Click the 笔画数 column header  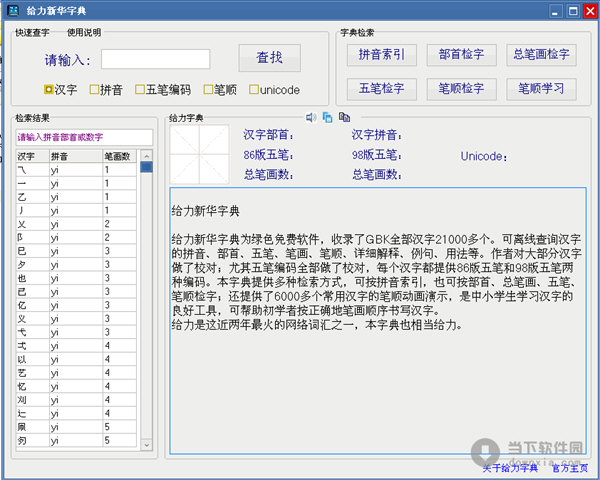119,156
